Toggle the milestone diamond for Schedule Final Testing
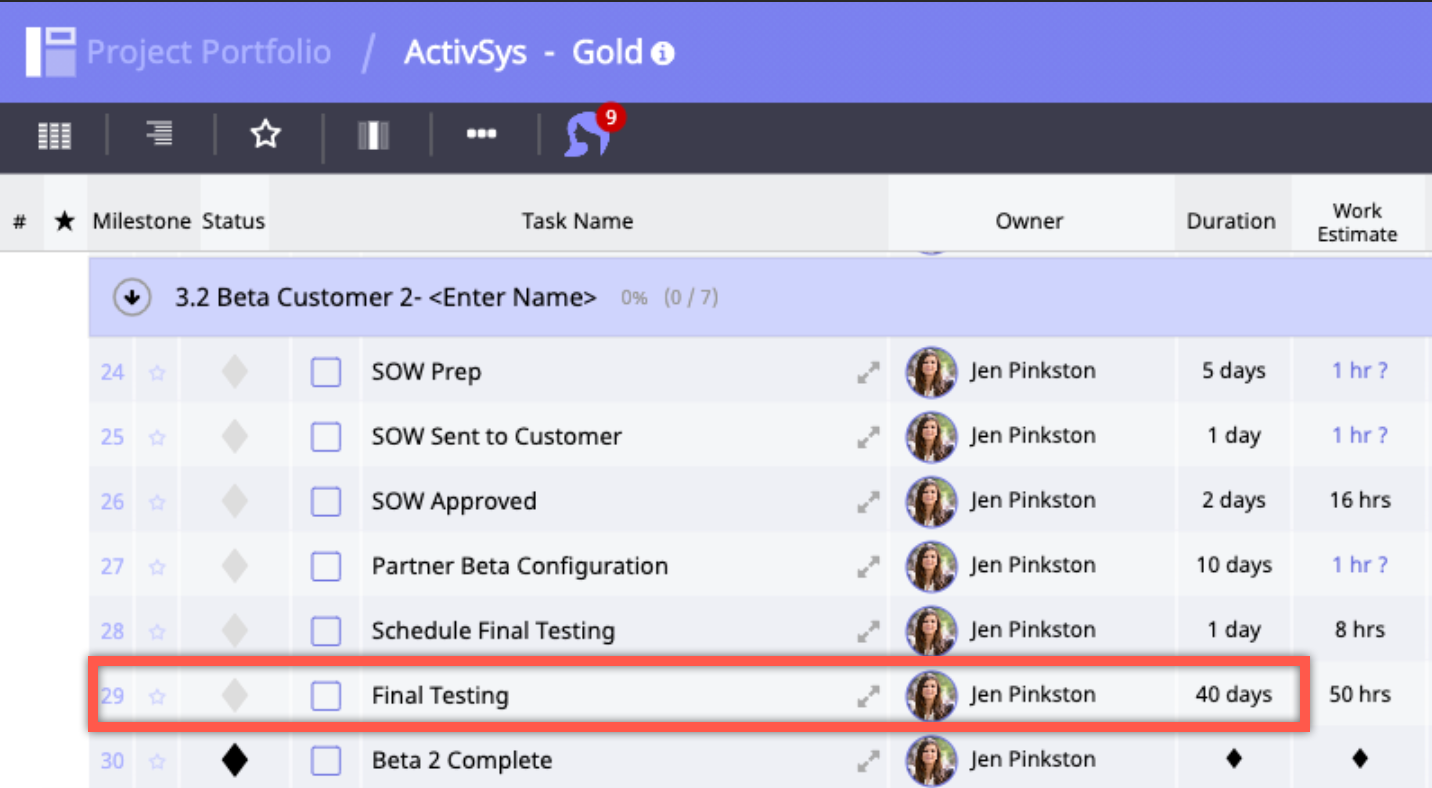 click(234, 631)
